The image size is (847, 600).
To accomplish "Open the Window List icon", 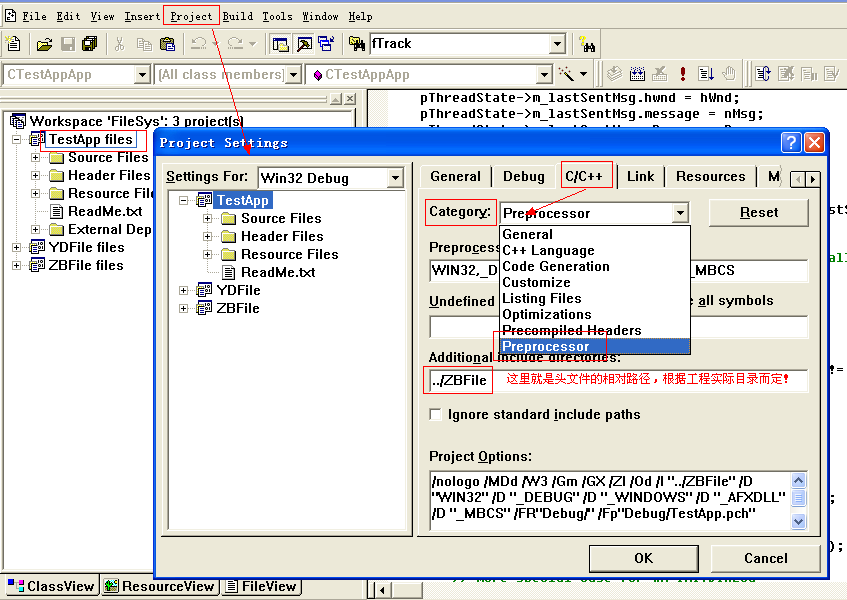I will click(326, 44).
